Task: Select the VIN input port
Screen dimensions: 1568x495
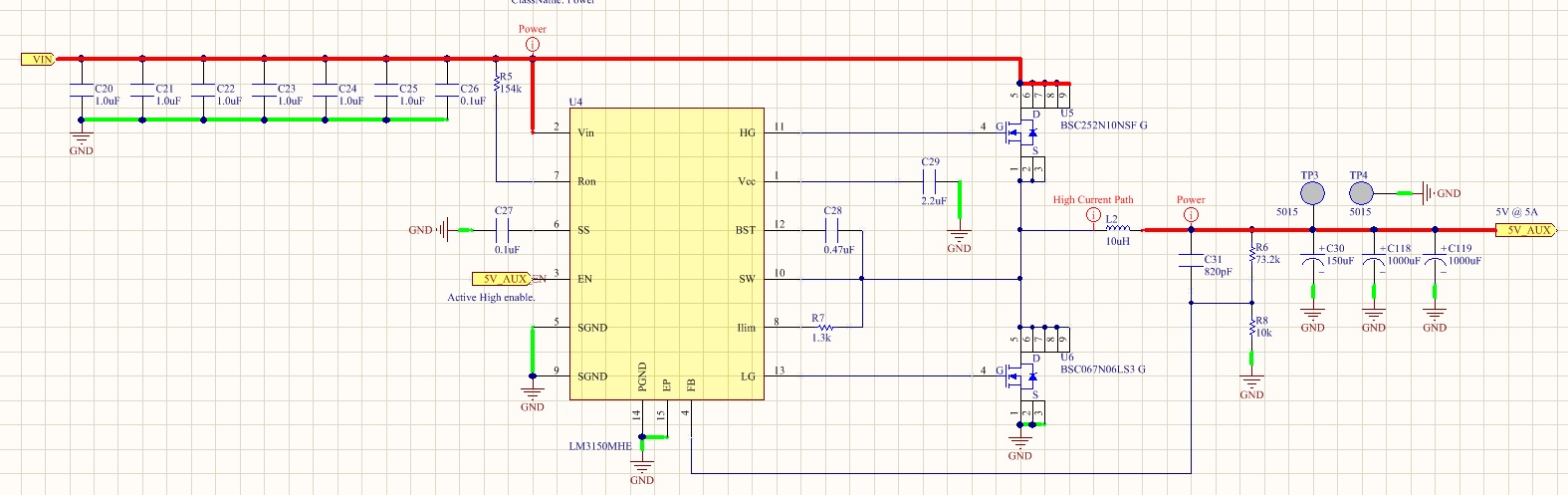Action: [x=38, y=59]
